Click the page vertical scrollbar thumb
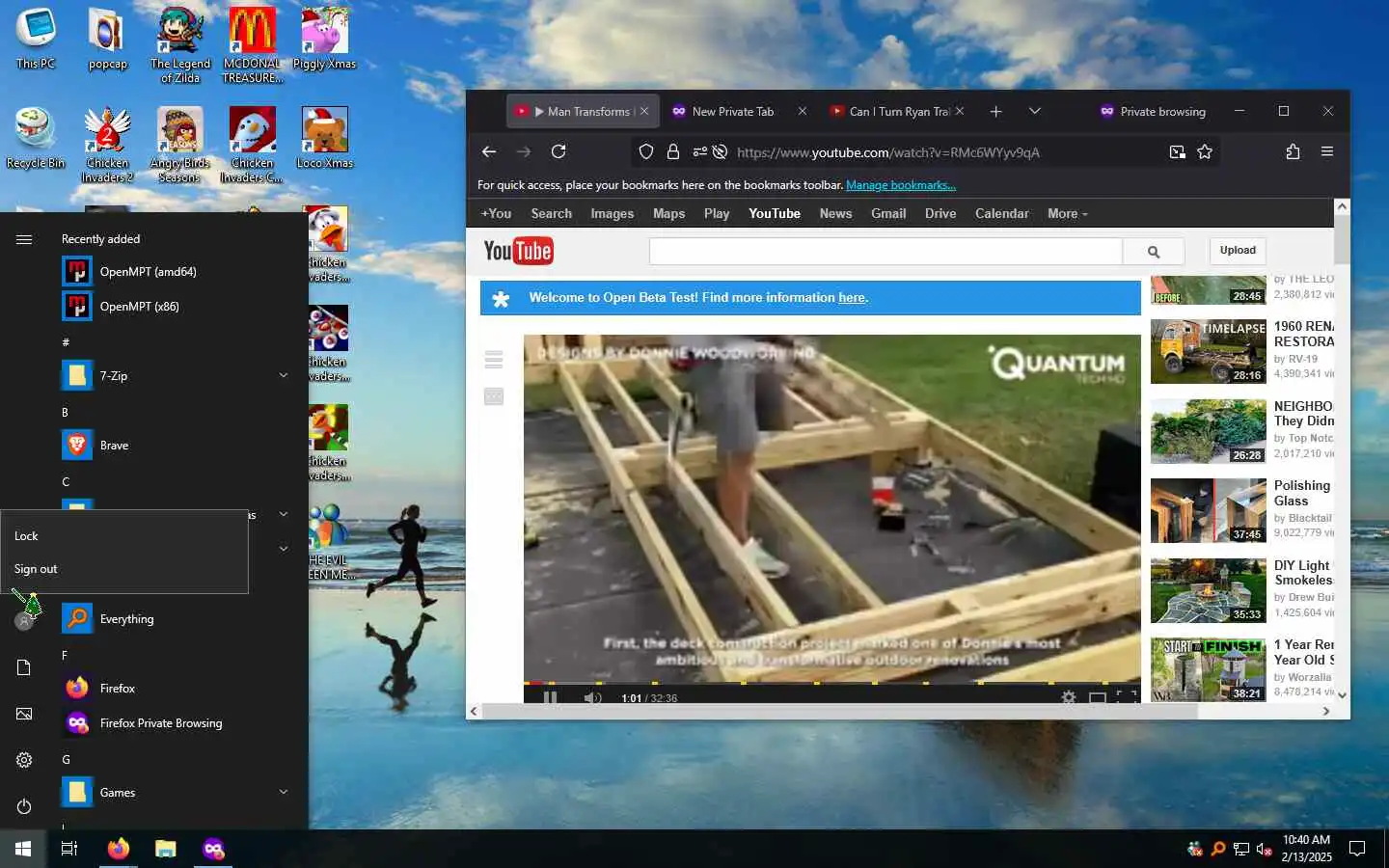 [x=1342, y=239]
